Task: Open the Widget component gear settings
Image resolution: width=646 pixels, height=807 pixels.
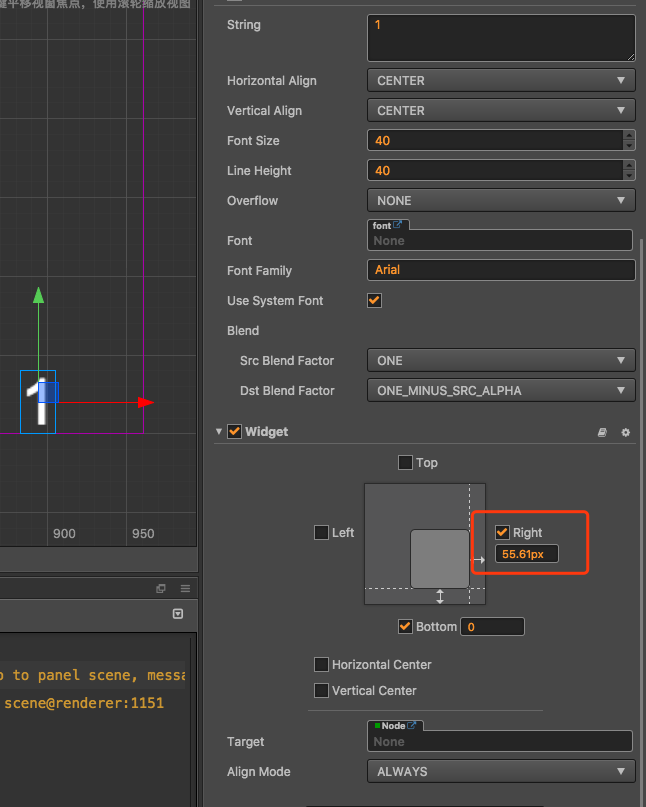Action: pyautogui.click(x=625, y=432)
